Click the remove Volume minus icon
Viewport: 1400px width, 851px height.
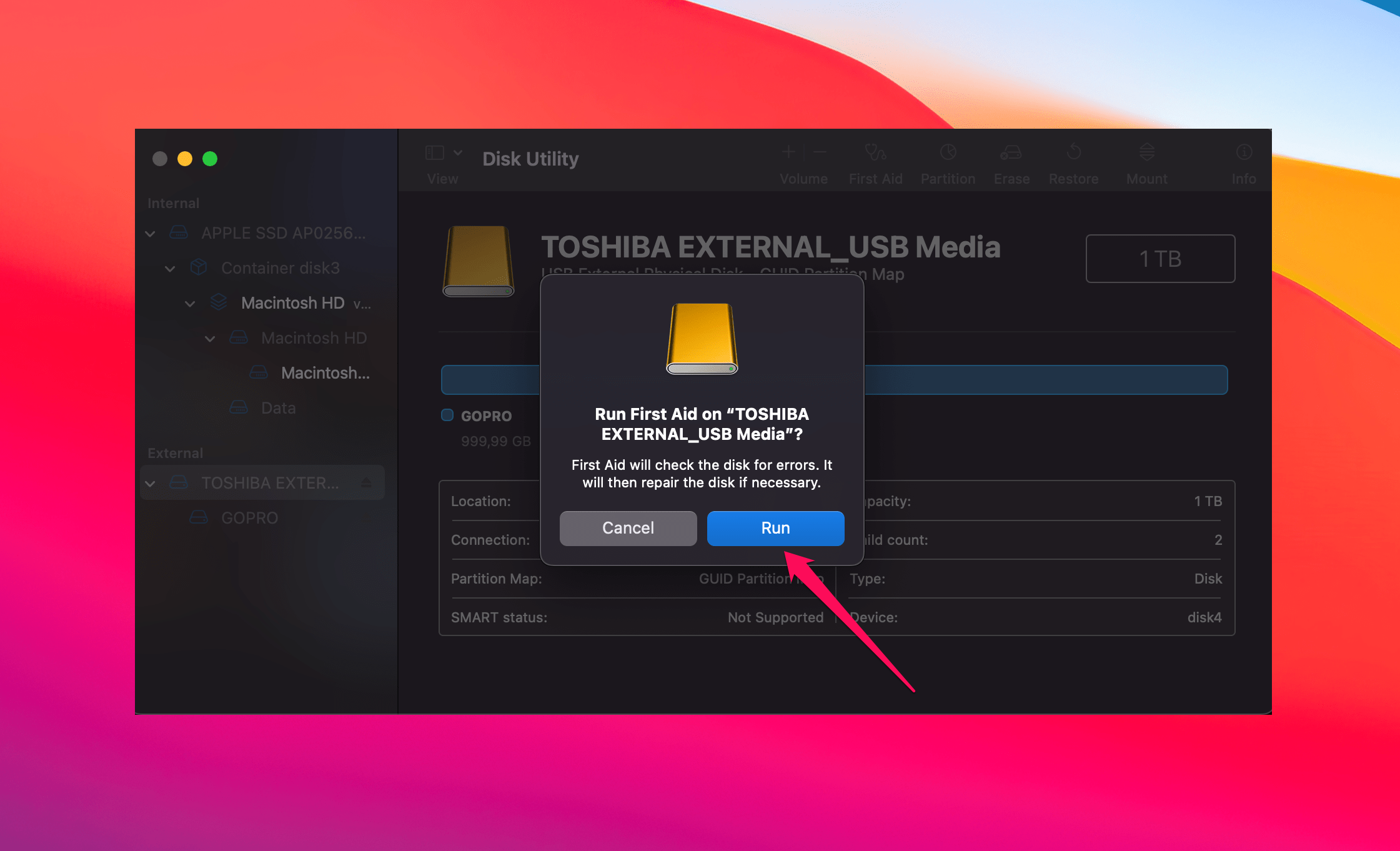point(820,152)
